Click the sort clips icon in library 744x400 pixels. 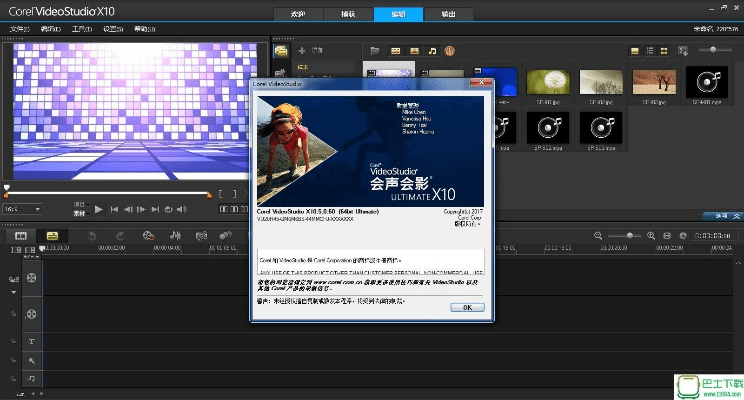coord(681,50)
